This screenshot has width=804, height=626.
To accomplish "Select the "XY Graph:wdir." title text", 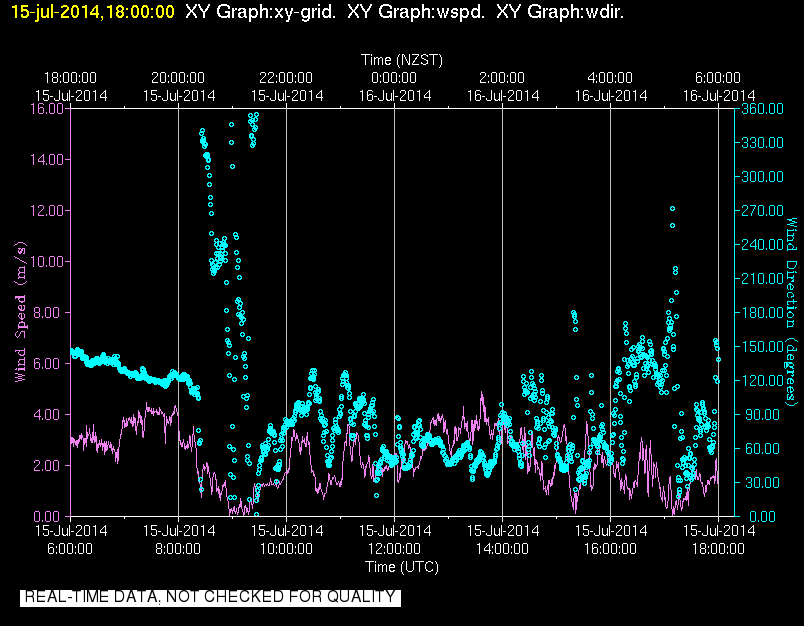I will point(560,12).
